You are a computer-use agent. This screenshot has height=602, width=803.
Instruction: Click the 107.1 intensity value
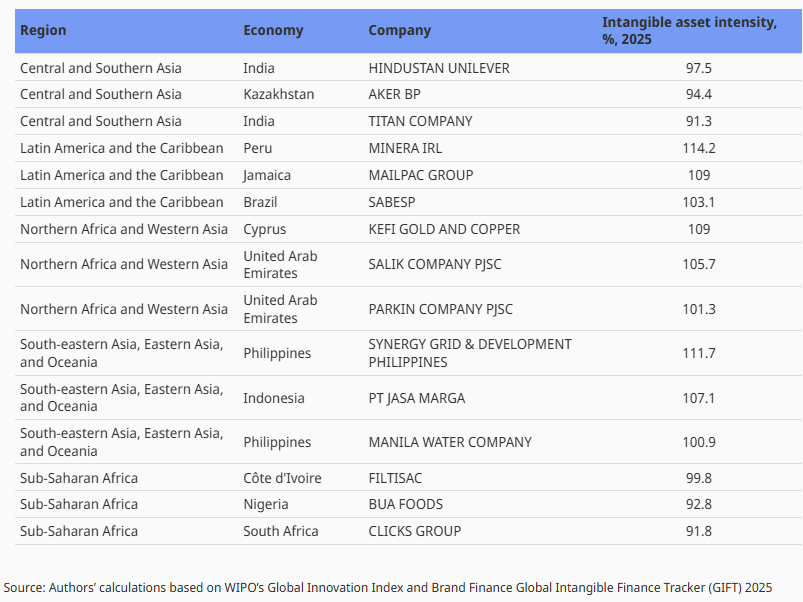tap(699, 398)
